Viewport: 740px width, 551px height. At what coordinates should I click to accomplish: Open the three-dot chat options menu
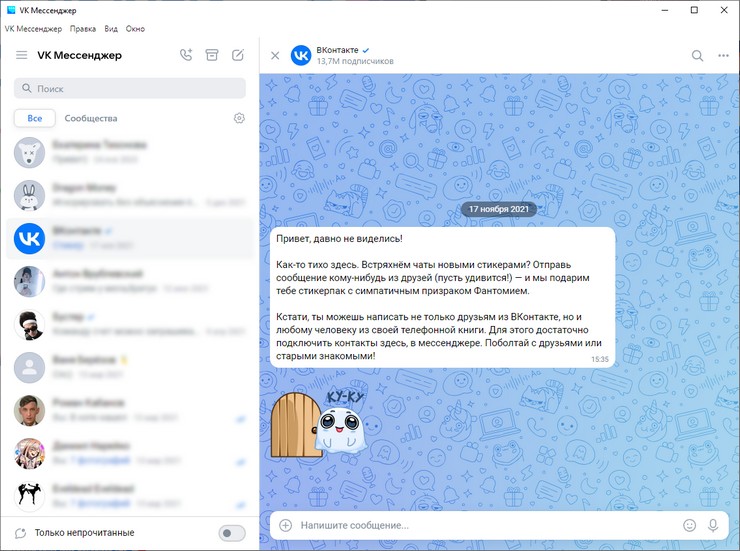click(x=724, y=55)
